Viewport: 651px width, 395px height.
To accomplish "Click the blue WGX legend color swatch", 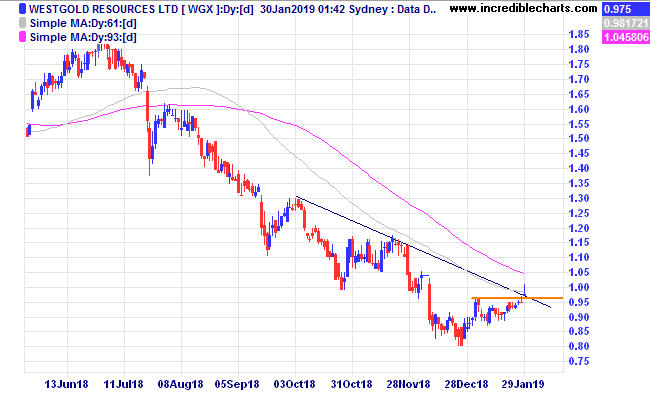I will pyautogui.click(x=23, y=9).
